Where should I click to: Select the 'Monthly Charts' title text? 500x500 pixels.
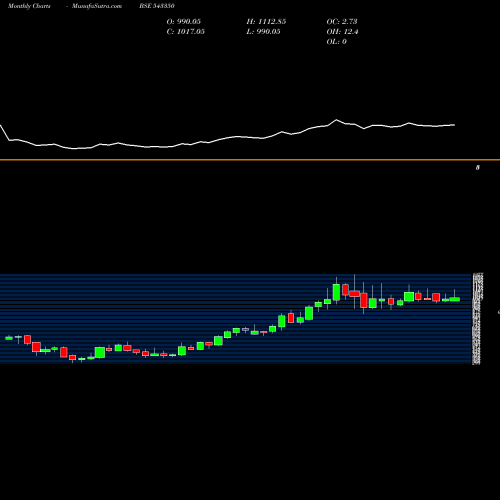pos(29,6)
